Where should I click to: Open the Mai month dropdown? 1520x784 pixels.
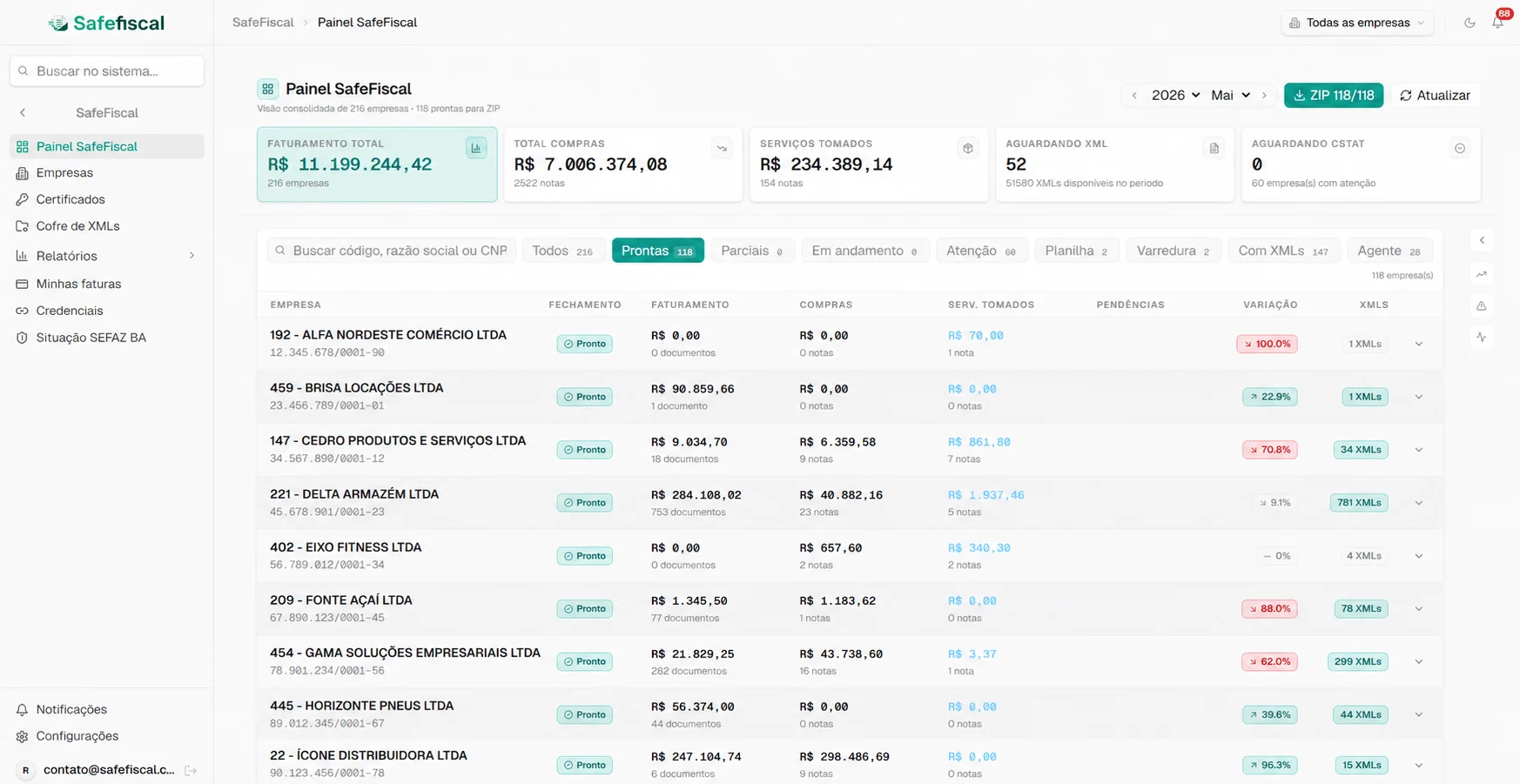pos(1231,96)
